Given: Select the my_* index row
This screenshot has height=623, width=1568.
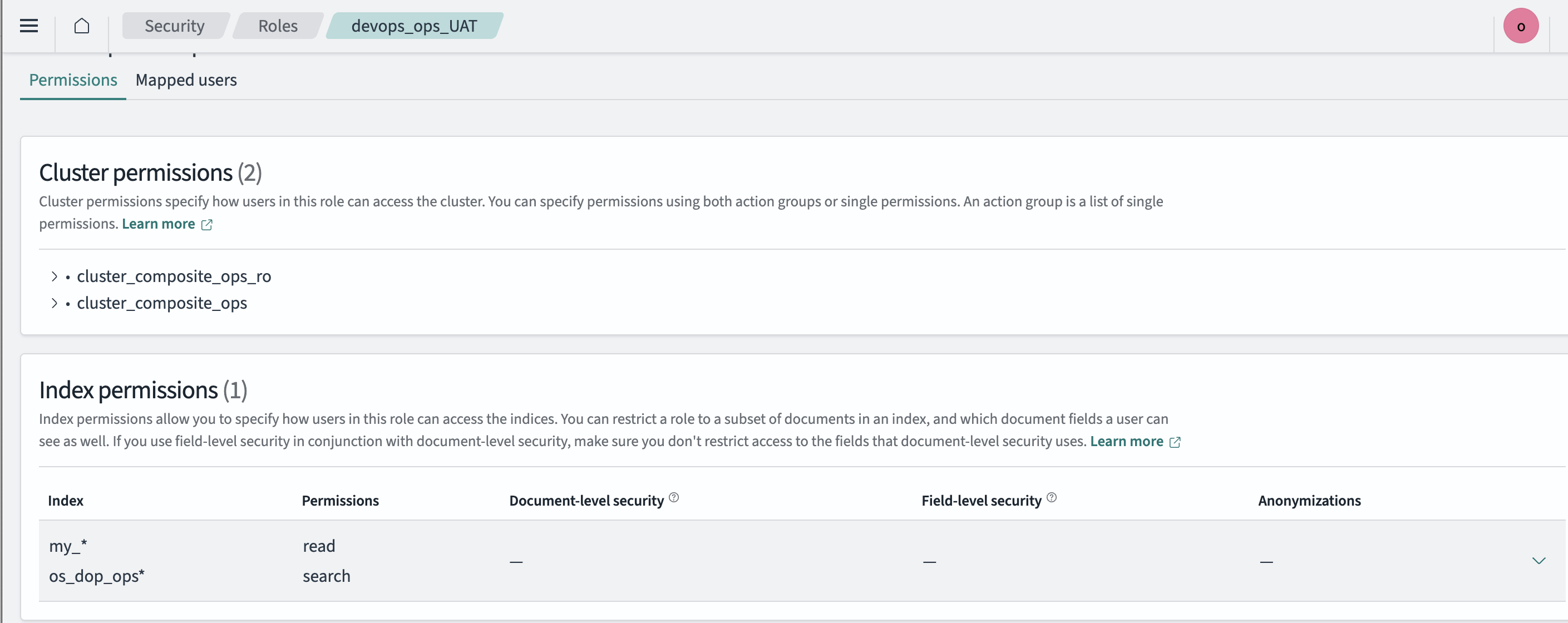Looking at the screenshot, I should coord(68,546).
